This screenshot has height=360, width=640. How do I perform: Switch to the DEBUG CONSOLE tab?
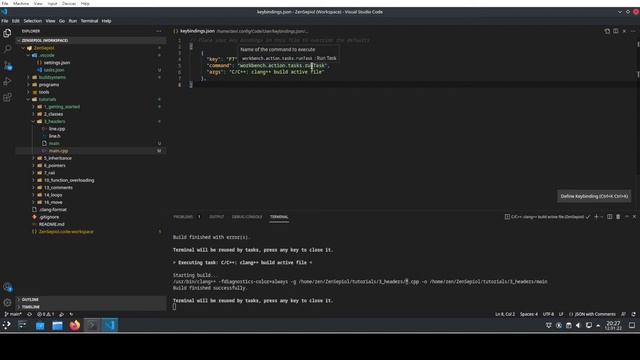pos(247,217)
